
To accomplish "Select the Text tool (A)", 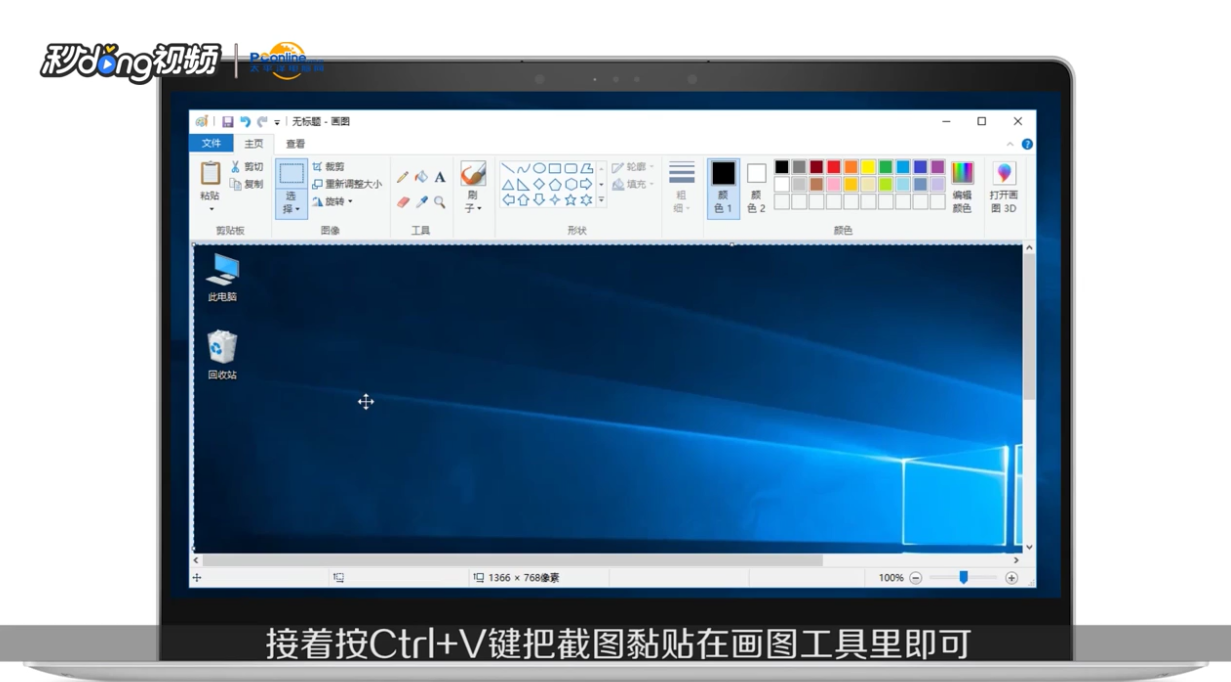I will click(439, 177).
